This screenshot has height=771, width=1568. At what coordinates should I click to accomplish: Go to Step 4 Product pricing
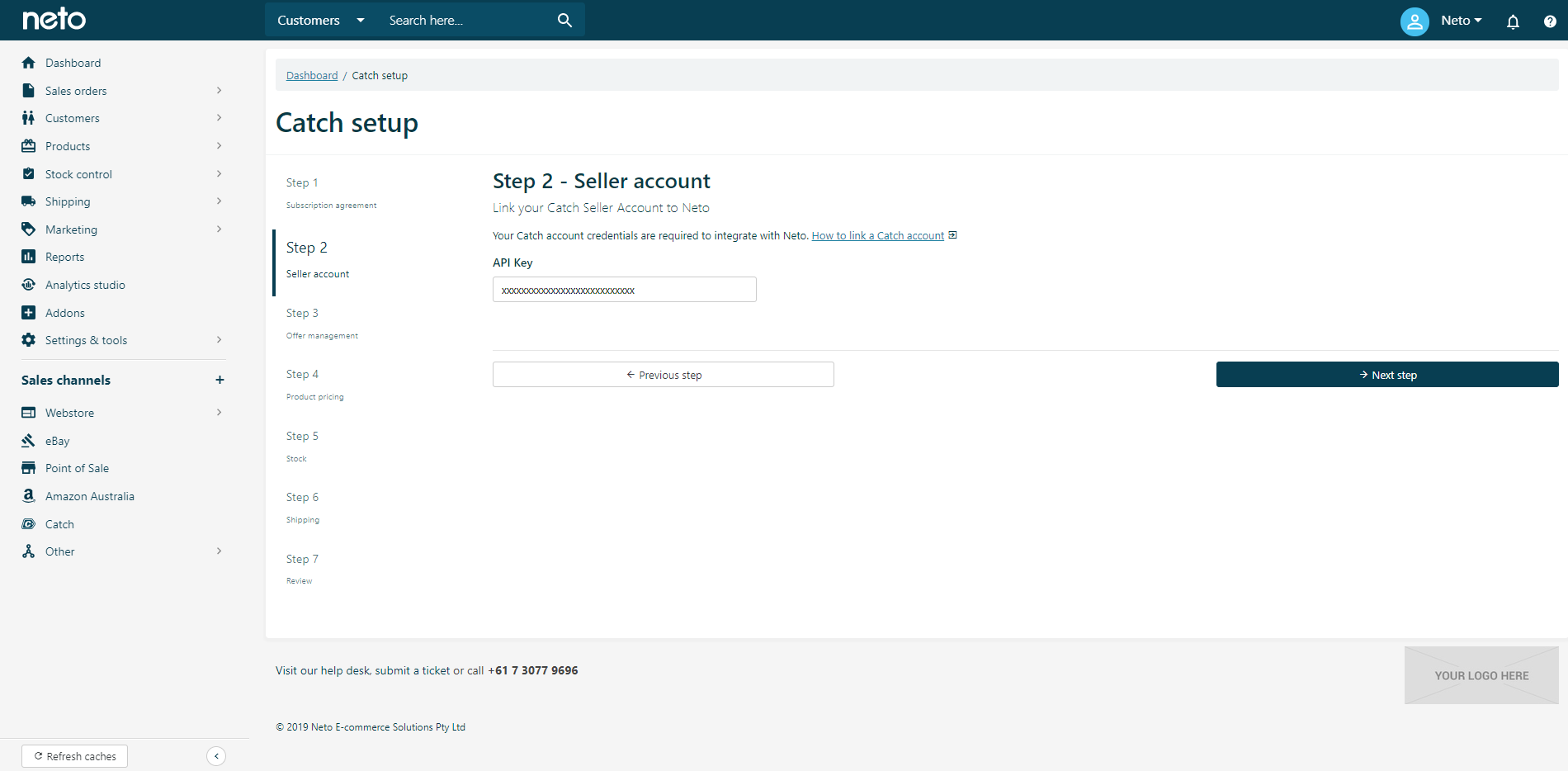[314, 385]
